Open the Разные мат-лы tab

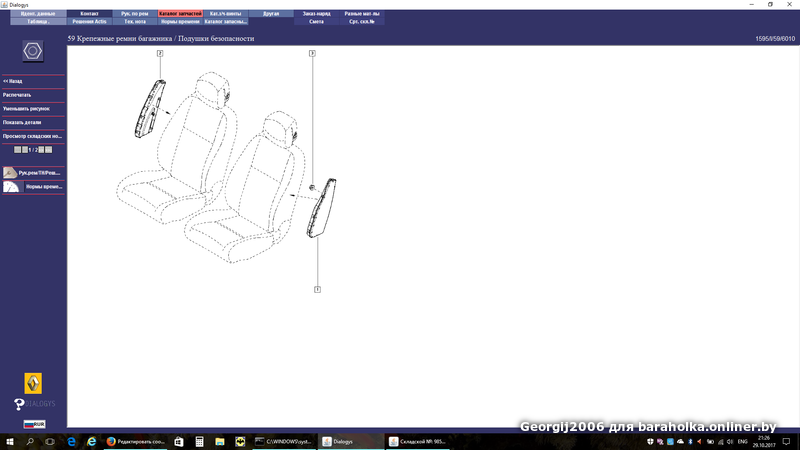(x=362, y=14)
